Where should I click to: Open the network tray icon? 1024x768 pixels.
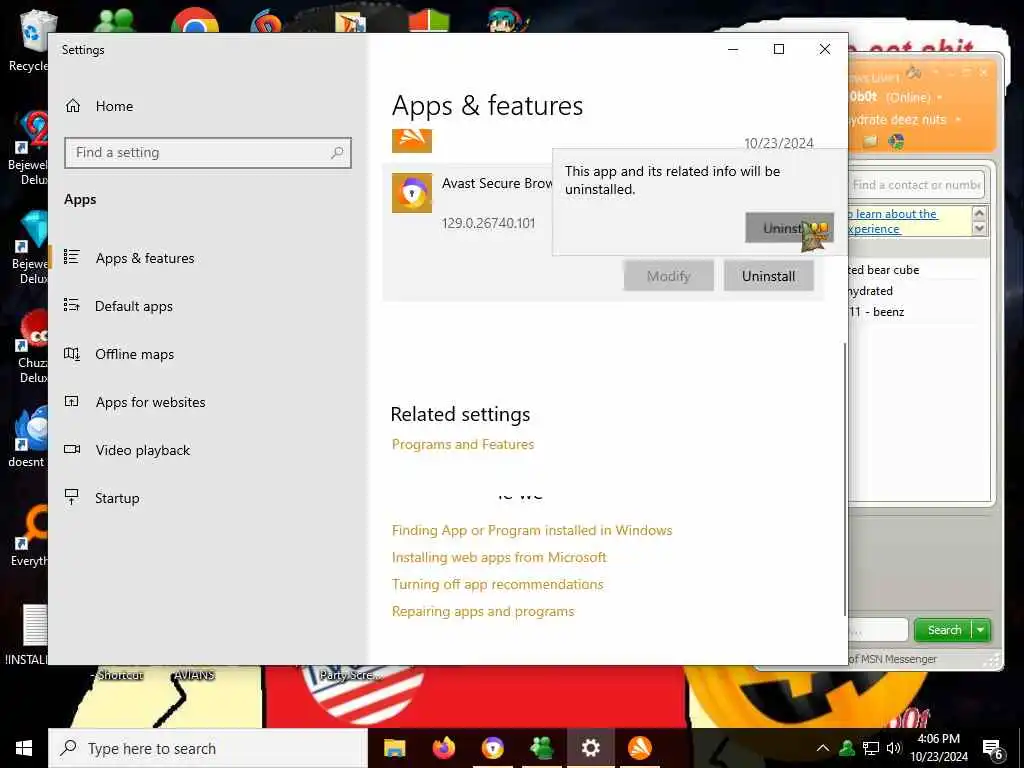click(871, 748)
